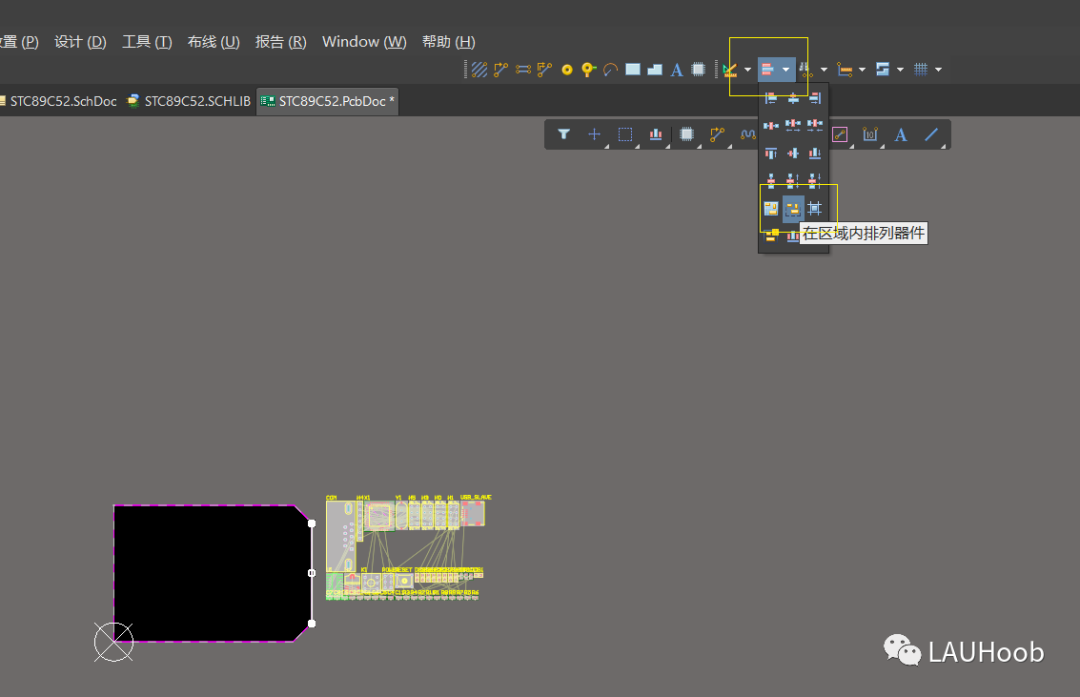
Task: Open the 工具(T) menu
Action: tap(146, 41)
